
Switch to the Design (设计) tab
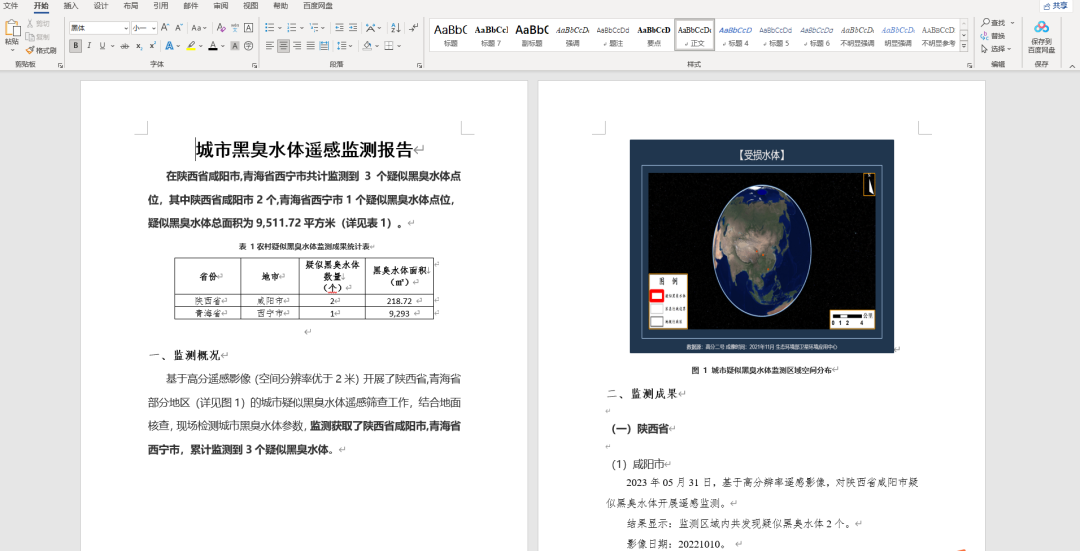101,6
